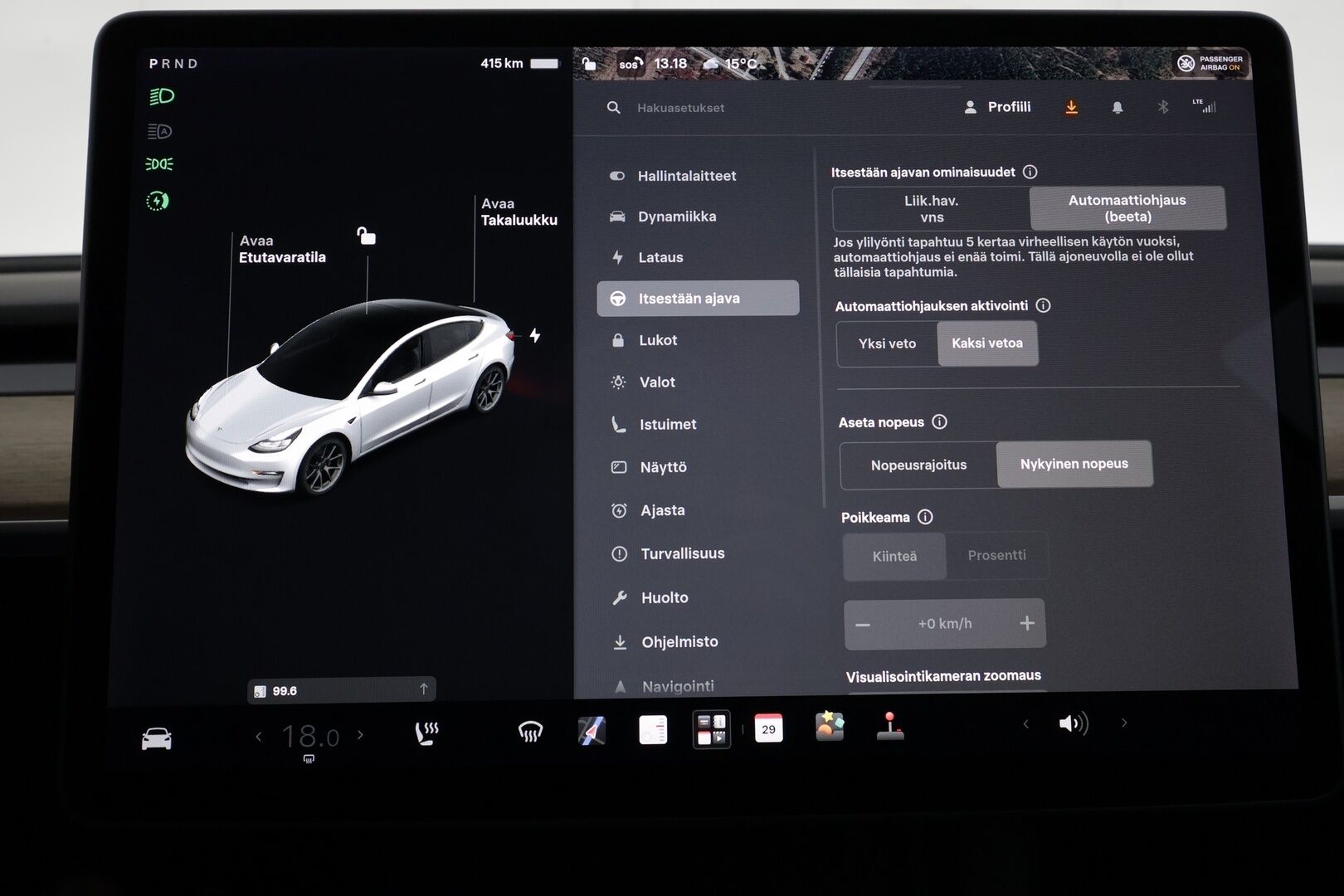Open the navigation app icon
The height and width of the screenshot is (896, 1344).
592,730
